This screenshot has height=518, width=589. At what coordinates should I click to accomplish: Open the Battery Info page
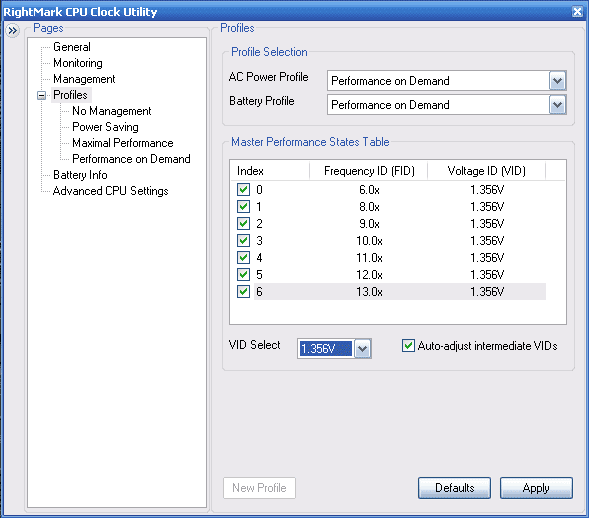click(x=80, y=175)
